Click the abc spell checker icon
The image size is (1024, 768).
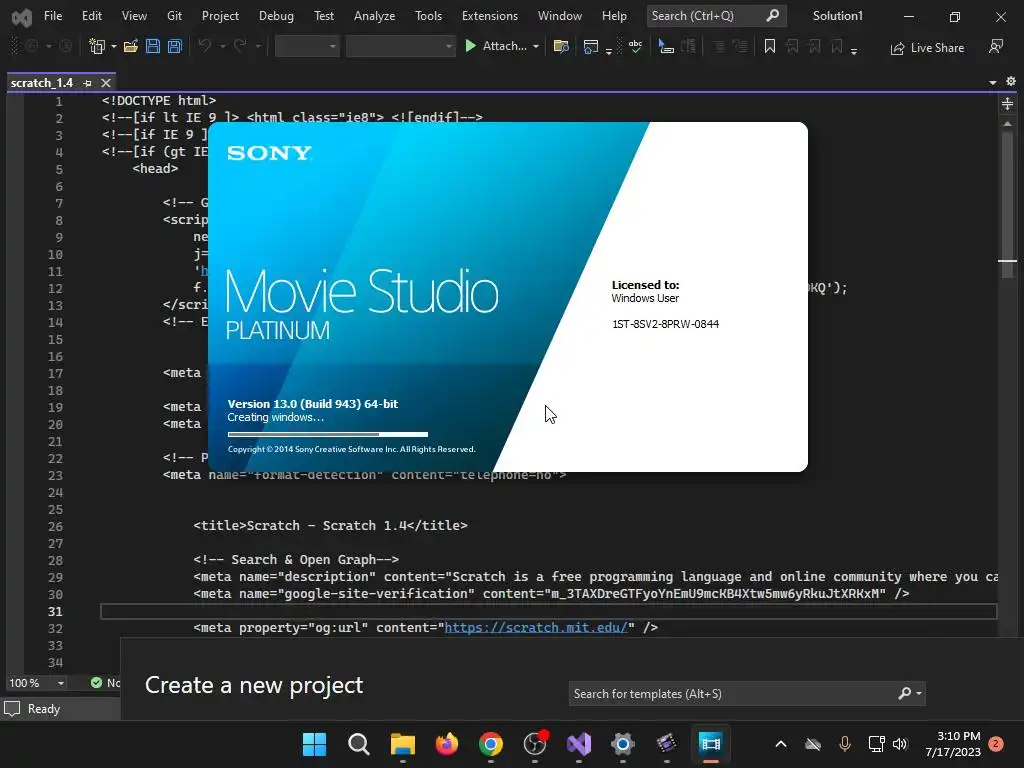click(635, 46)
